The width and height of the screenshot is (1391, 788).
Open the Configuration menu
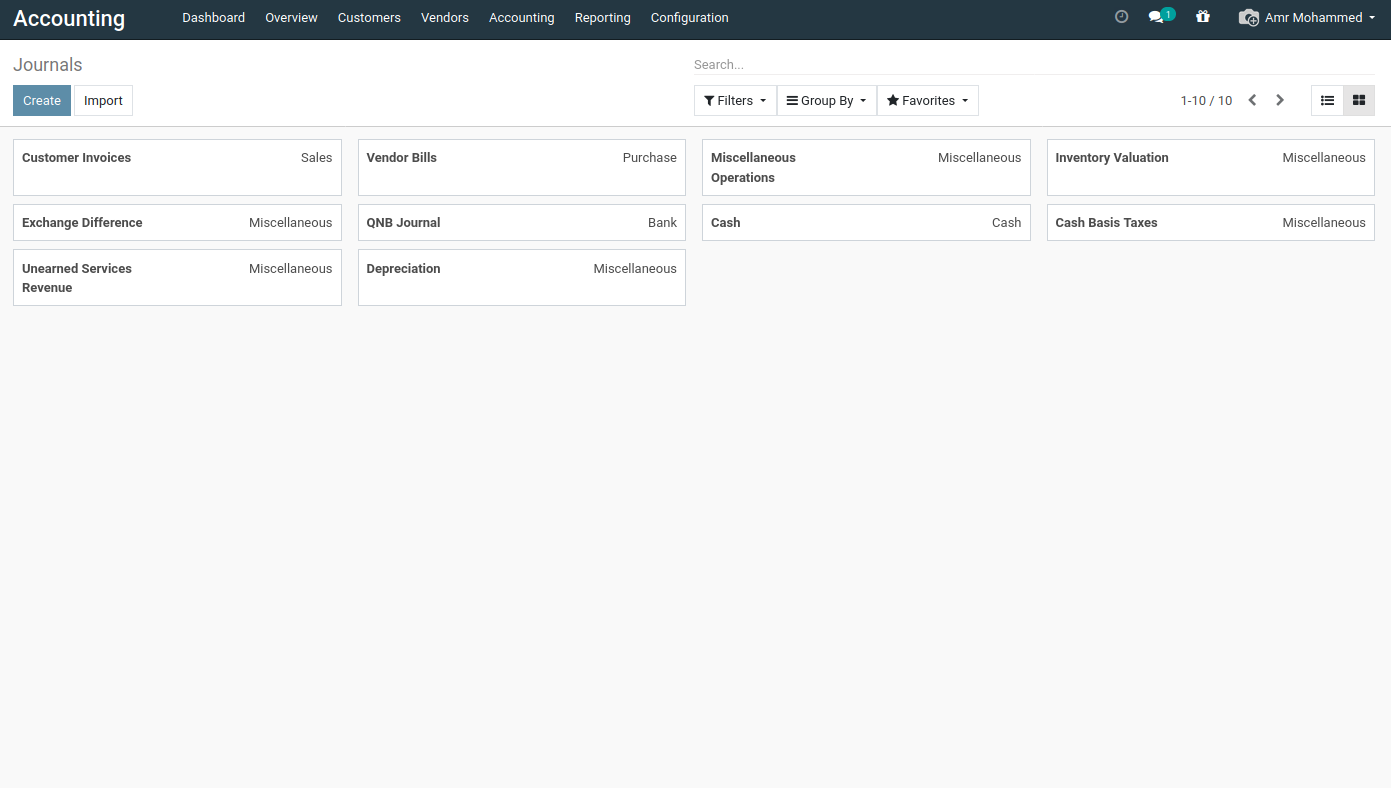point(689,18)
